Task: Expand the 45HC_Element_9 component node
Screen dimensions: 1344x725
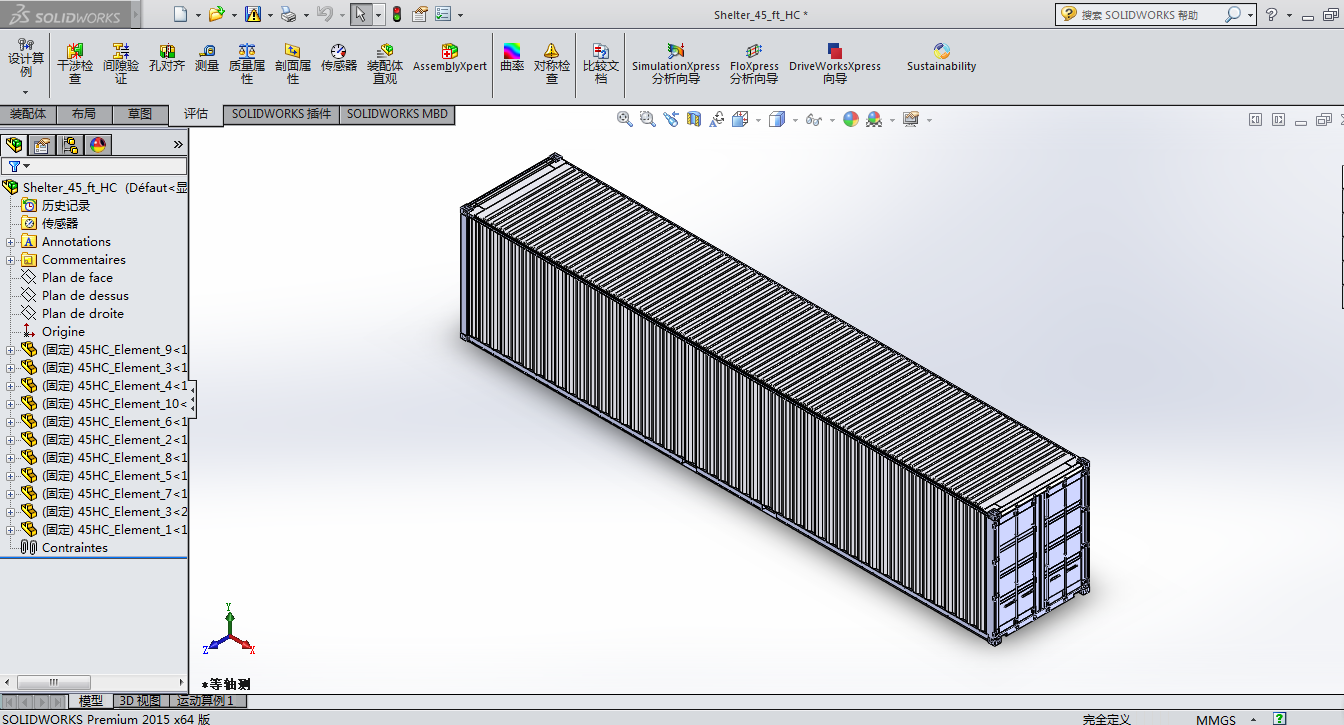Action: 11,350
